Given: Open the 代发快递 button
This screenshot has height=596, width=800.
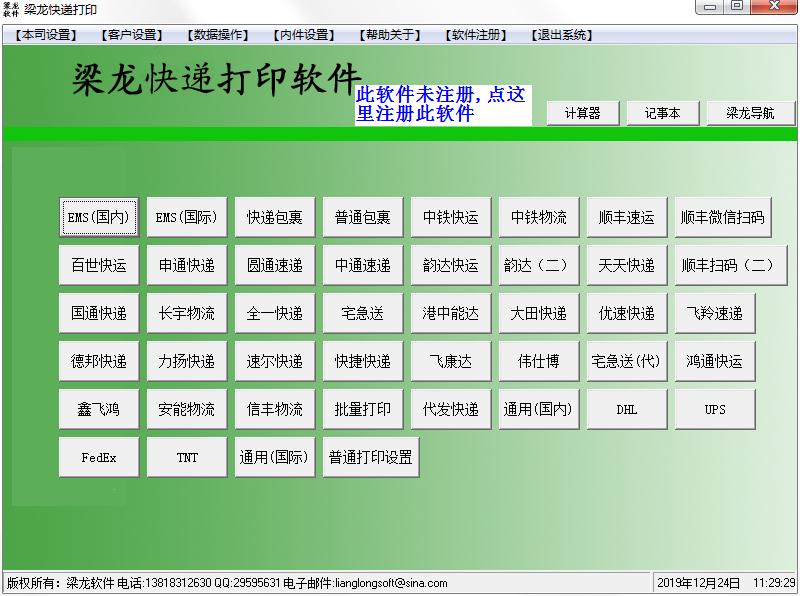Looking at the screenshot, I should [451, 409].
